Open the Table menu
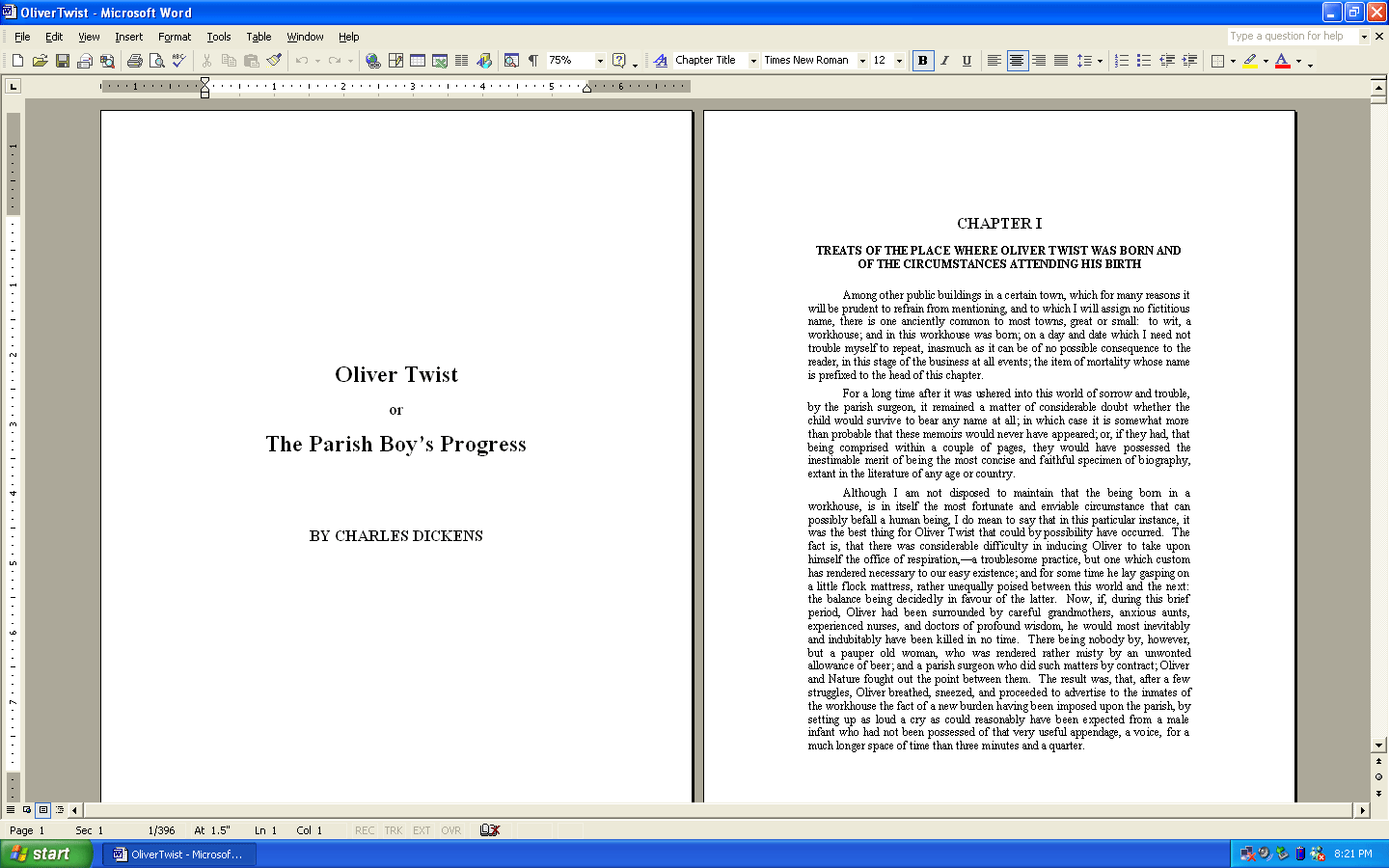This screenshot has height=868, width=1389. click(259, 37)
